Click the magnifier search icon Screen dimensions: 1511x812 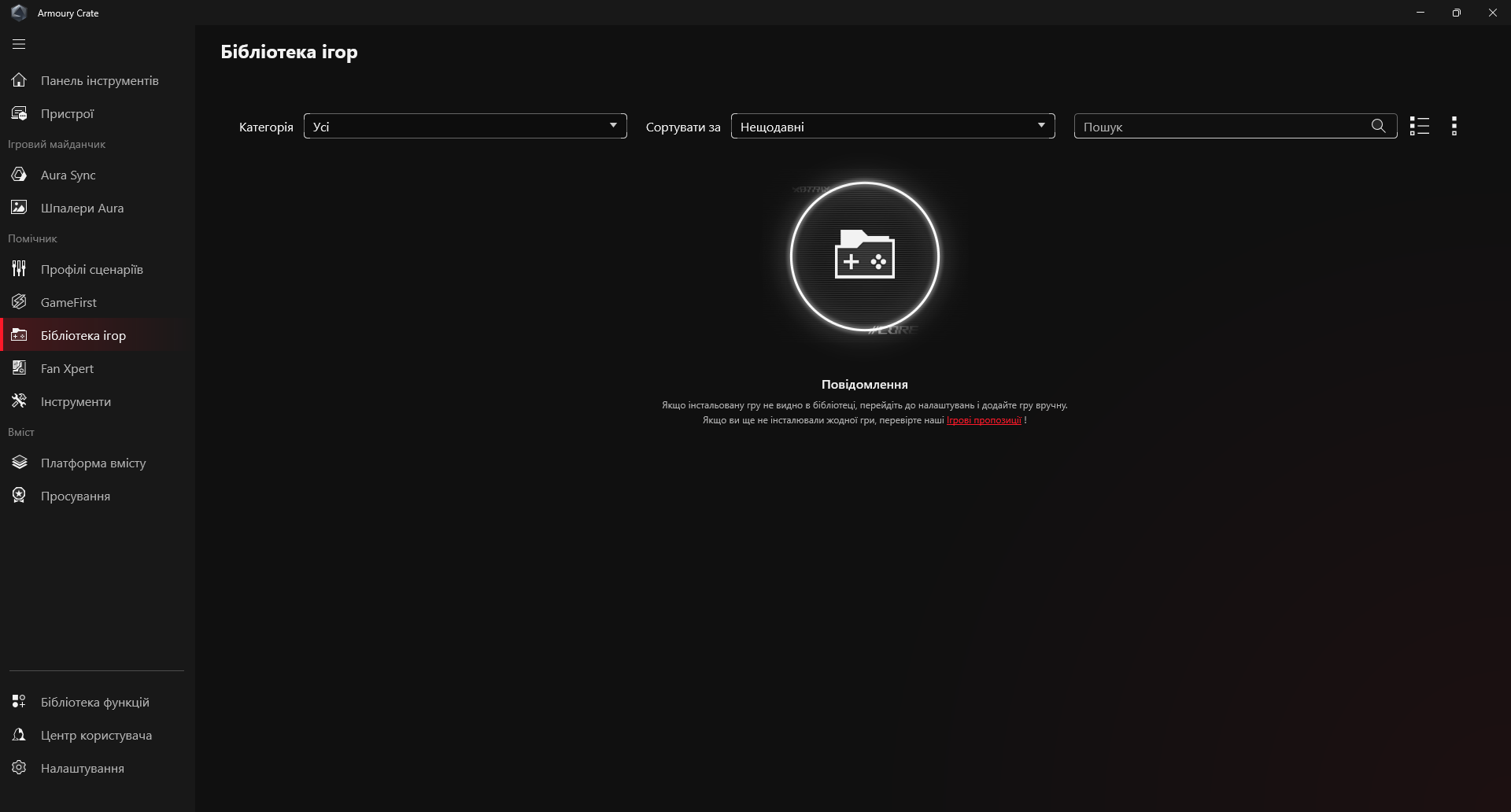(1378, 126)
